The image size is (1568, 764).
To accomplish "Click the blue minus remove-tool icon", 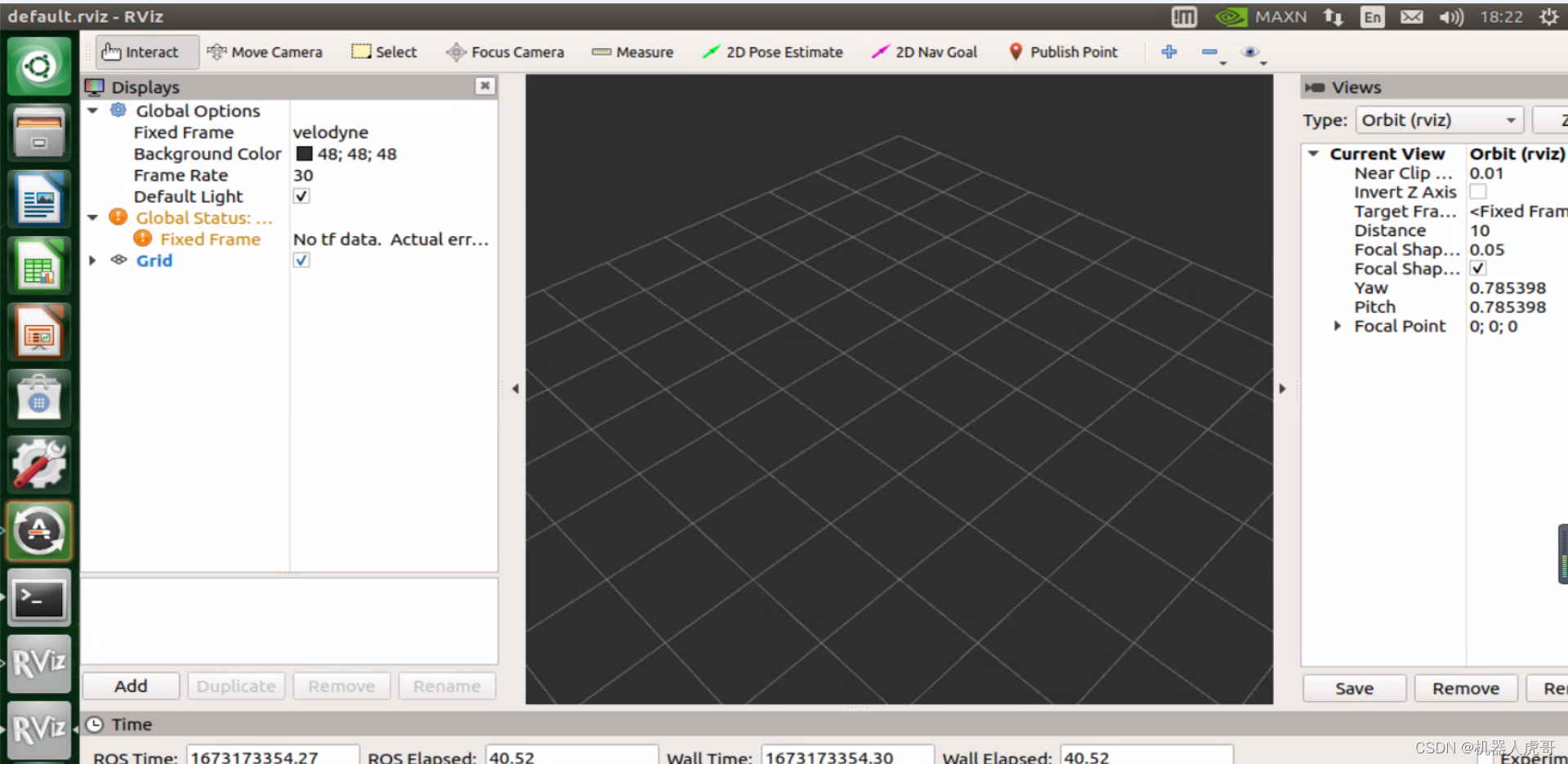I will (x=1210, y=52).
